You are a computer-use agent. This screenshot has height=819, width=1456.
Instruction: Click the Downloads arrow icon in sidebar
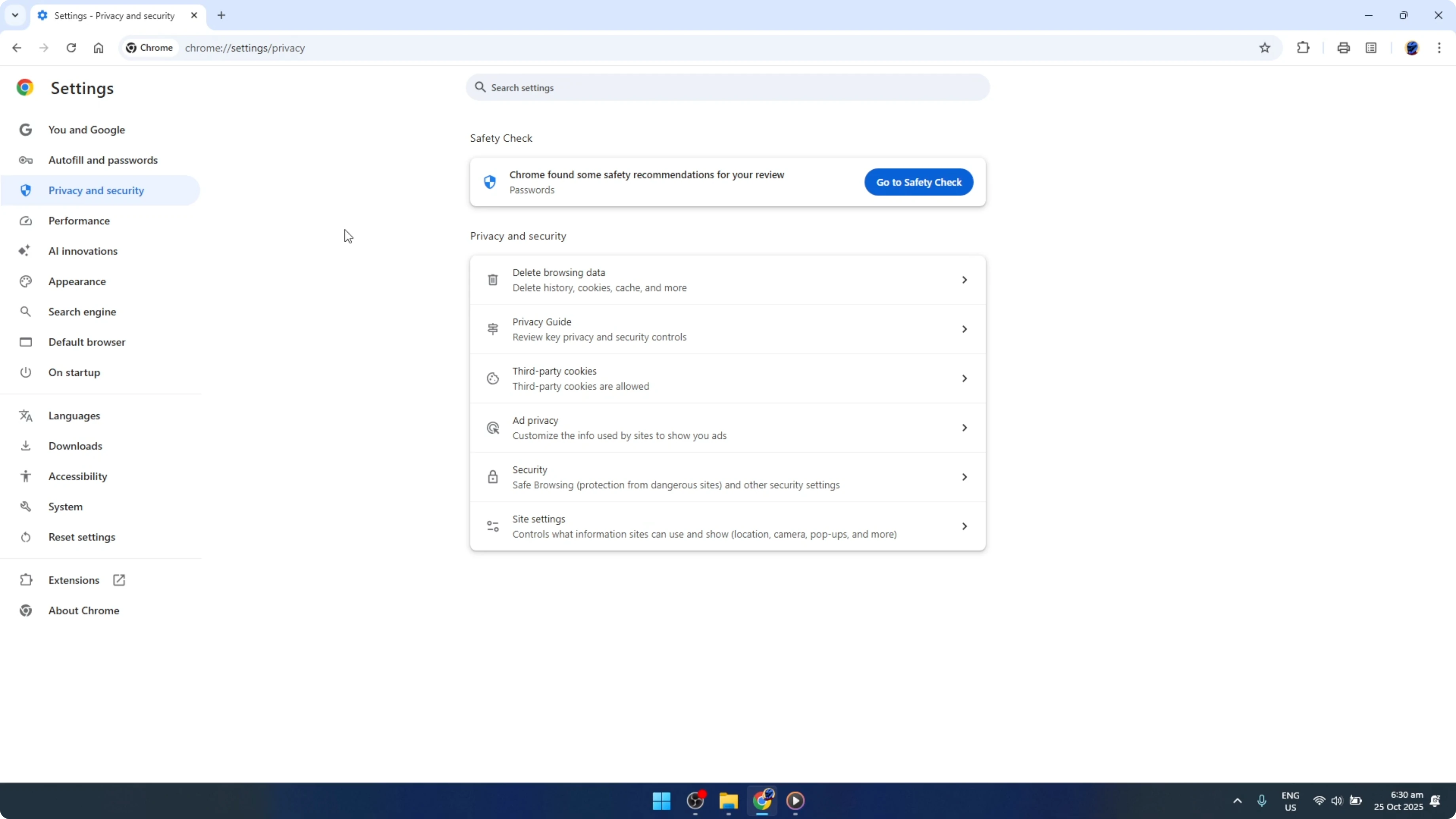[25, 446]
